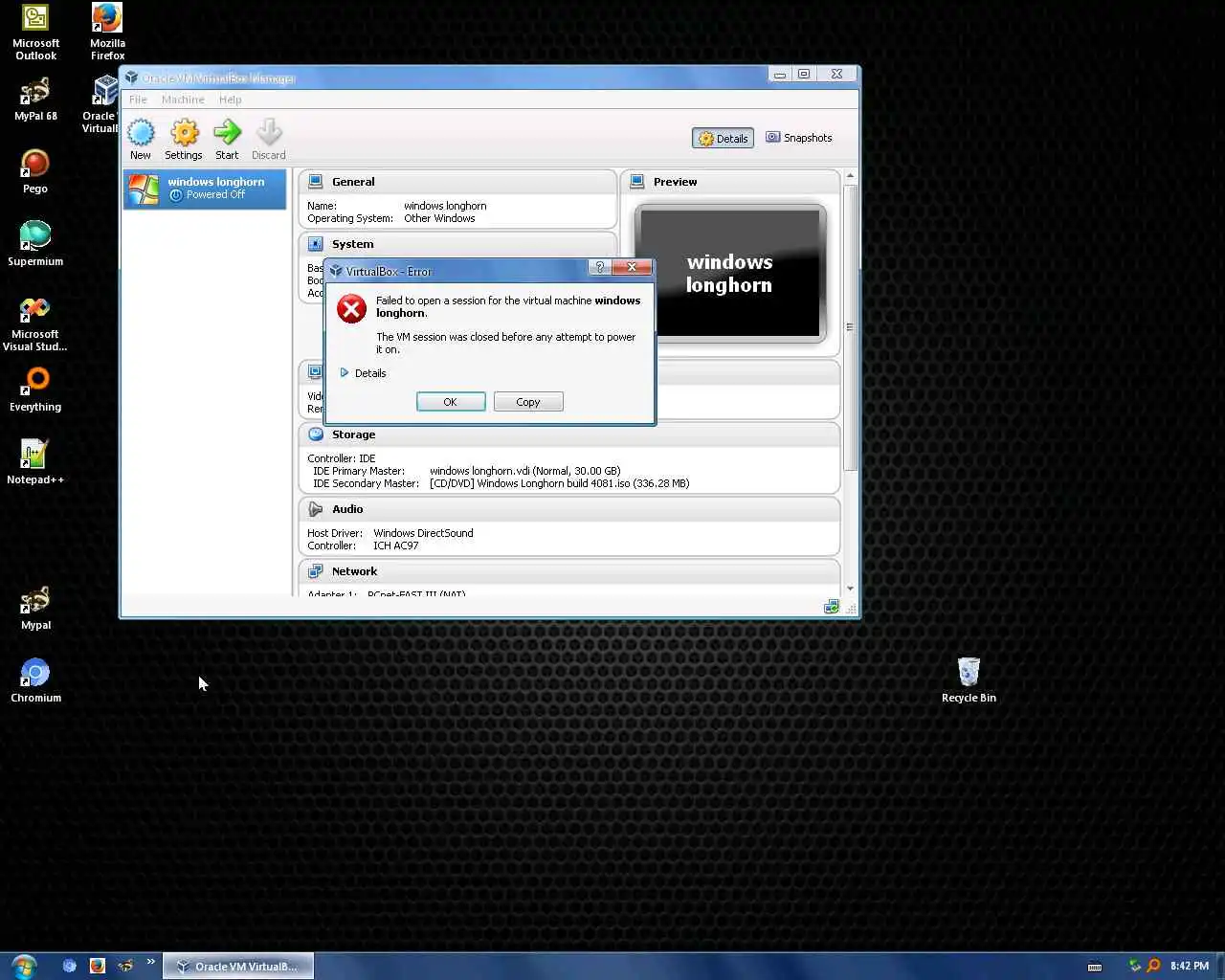Open Pego desktop icon
Viewport: 1225px width, 980px height.
(35, 172)
